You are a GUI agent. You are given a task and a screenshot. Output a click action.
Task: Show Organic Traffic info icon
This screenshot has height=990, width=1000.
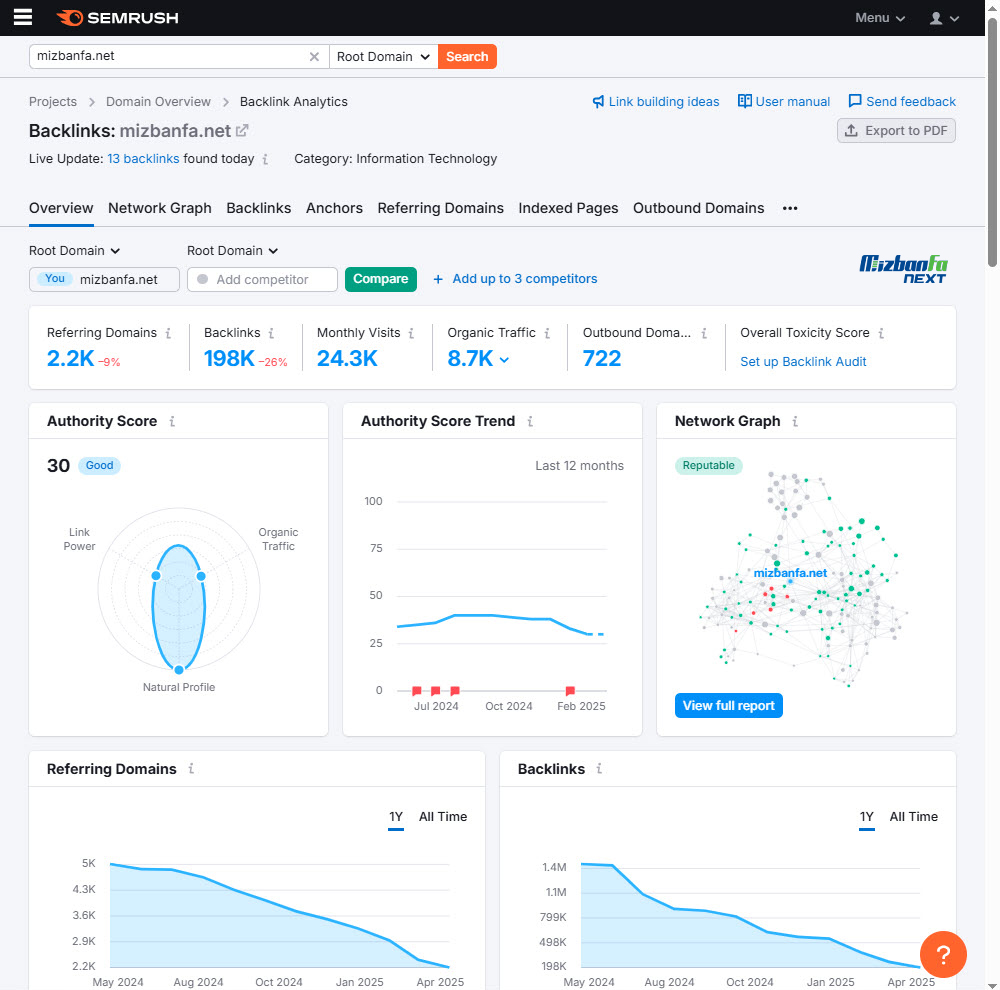pyautogui.click(x=547, y=333)
